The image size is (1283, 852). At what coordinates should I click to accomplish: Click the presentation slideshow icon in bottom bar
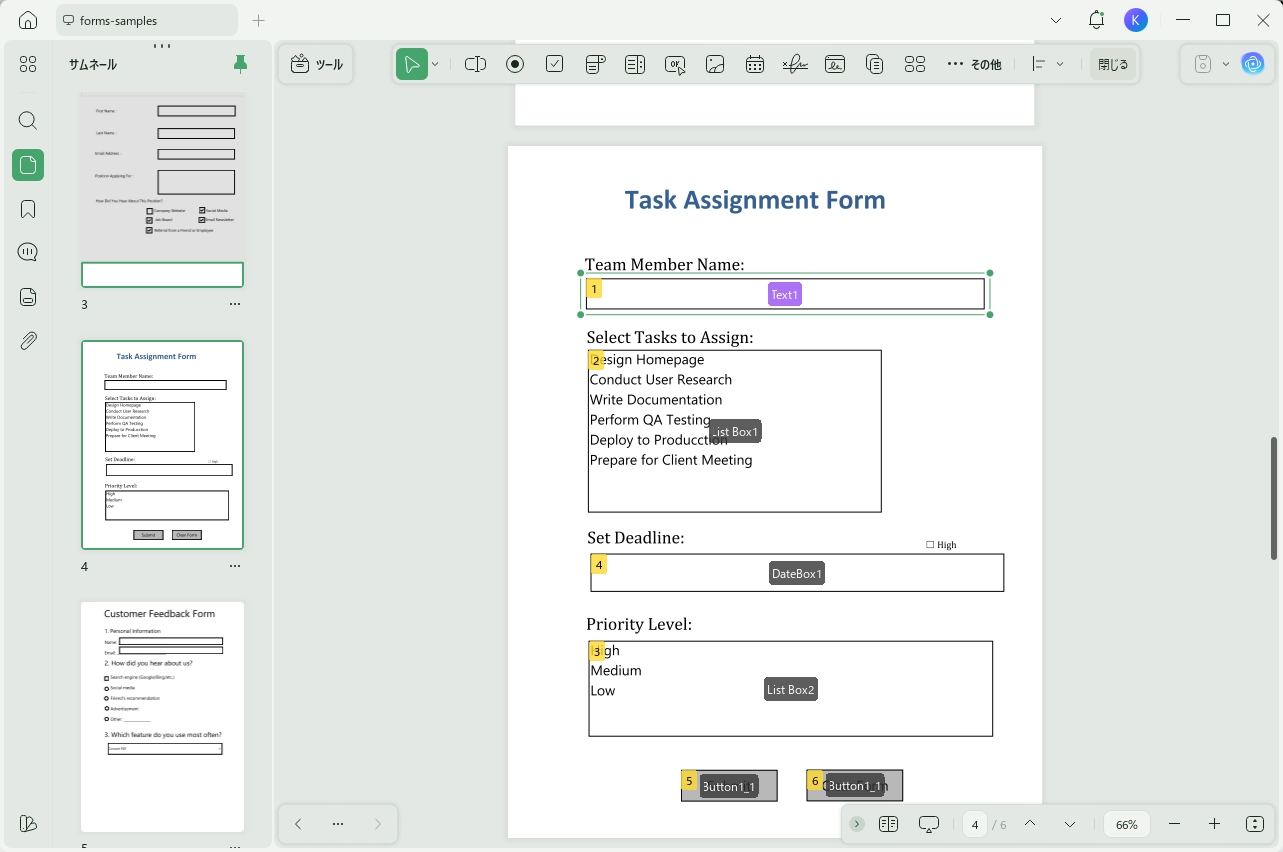pyautogui.click(x=929, y=824)
